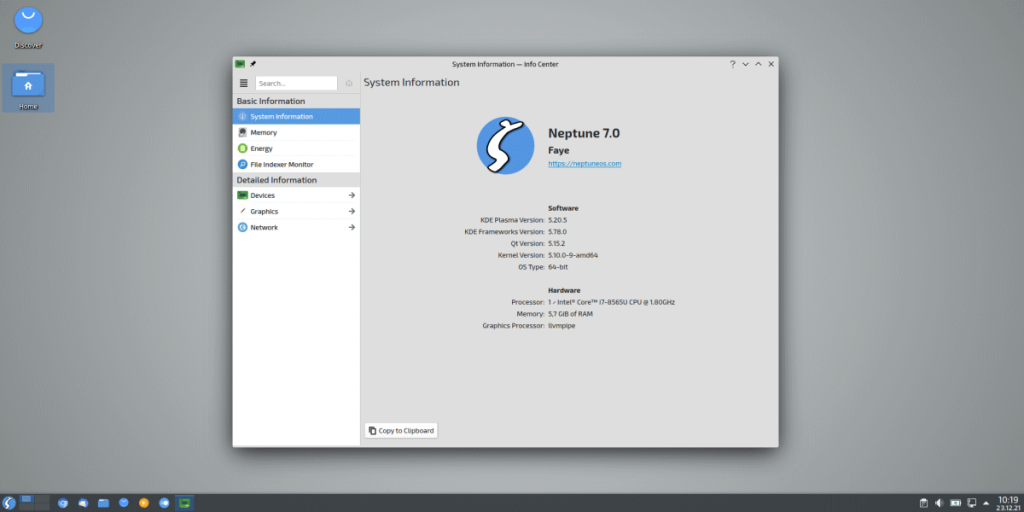The width and height of the screenshot is (1024, 512).
Task: Select System Information in the sidebar
Action: coord(281,116)
